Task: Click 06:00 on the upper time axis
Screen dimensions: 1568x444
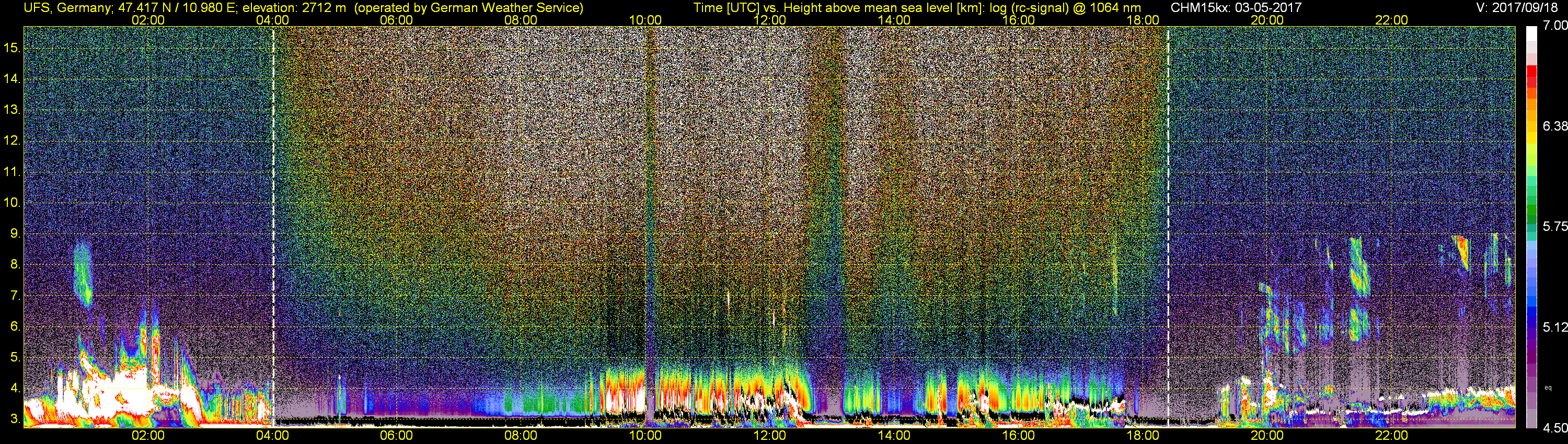Action: point(396,20)
